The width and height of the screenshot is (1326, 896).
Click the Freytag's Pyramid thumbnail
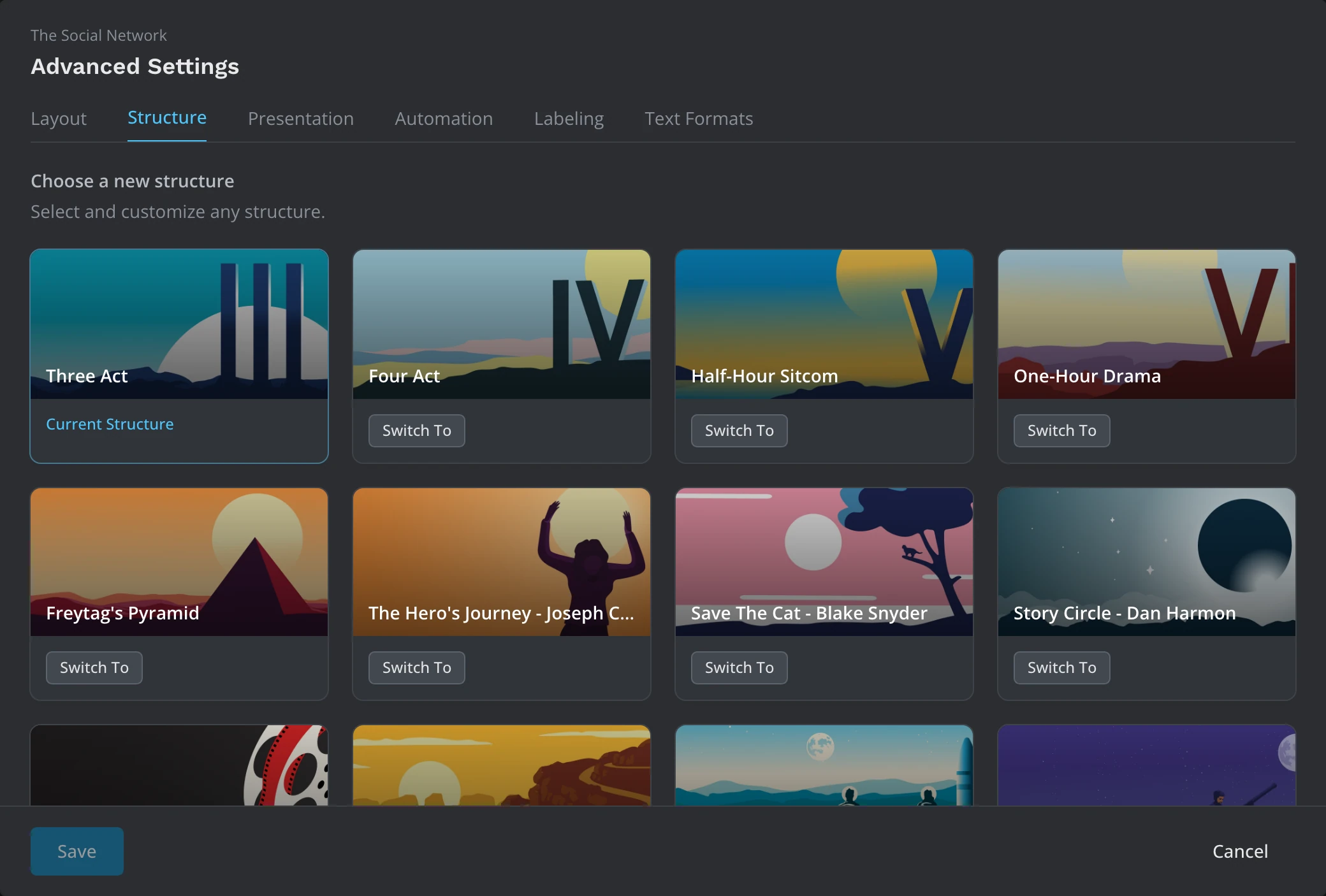pyautogui.click(x=179, y=562)
